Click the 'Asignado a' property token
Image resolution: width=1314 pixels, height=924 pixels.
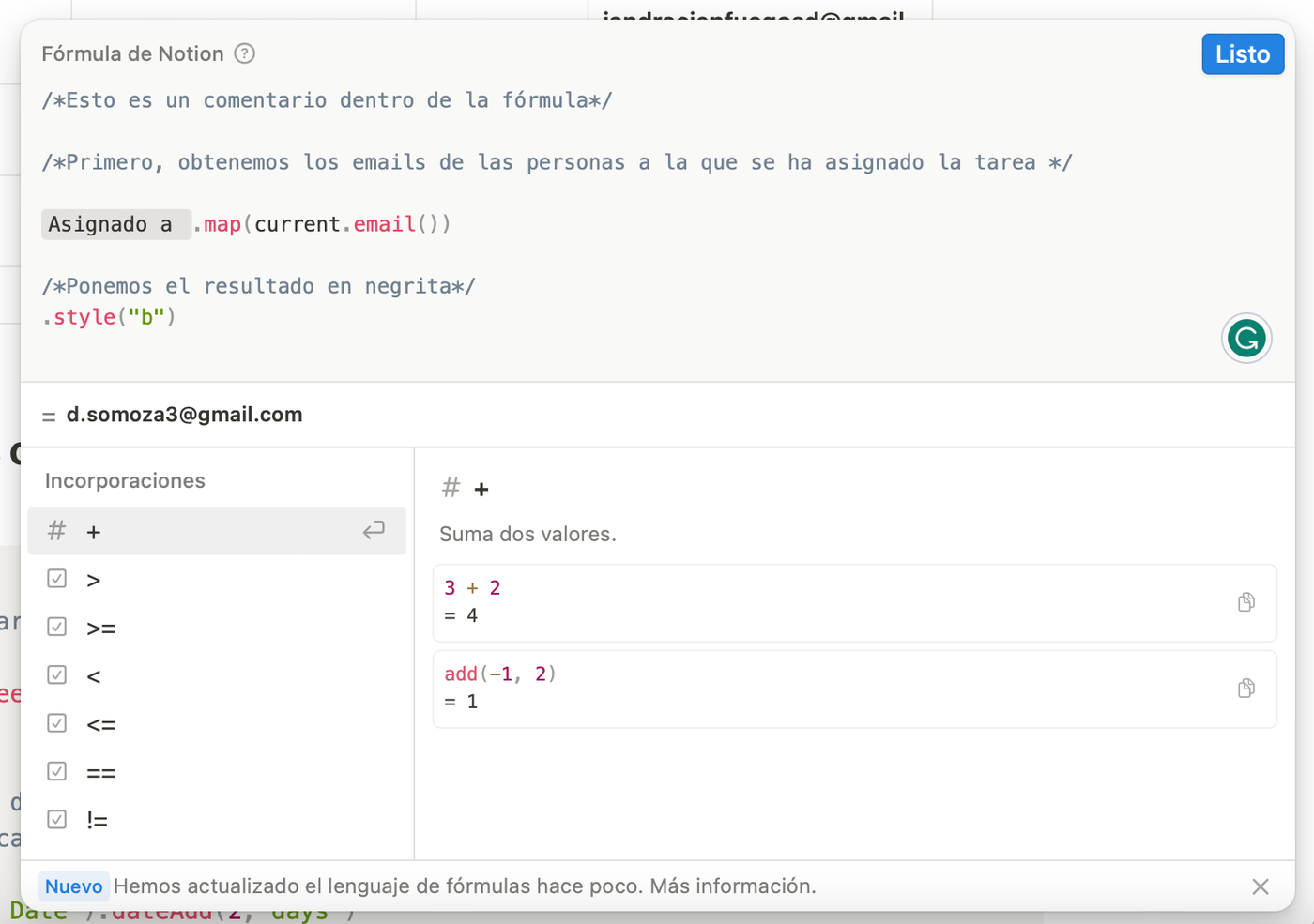click(x=116, y=224)
